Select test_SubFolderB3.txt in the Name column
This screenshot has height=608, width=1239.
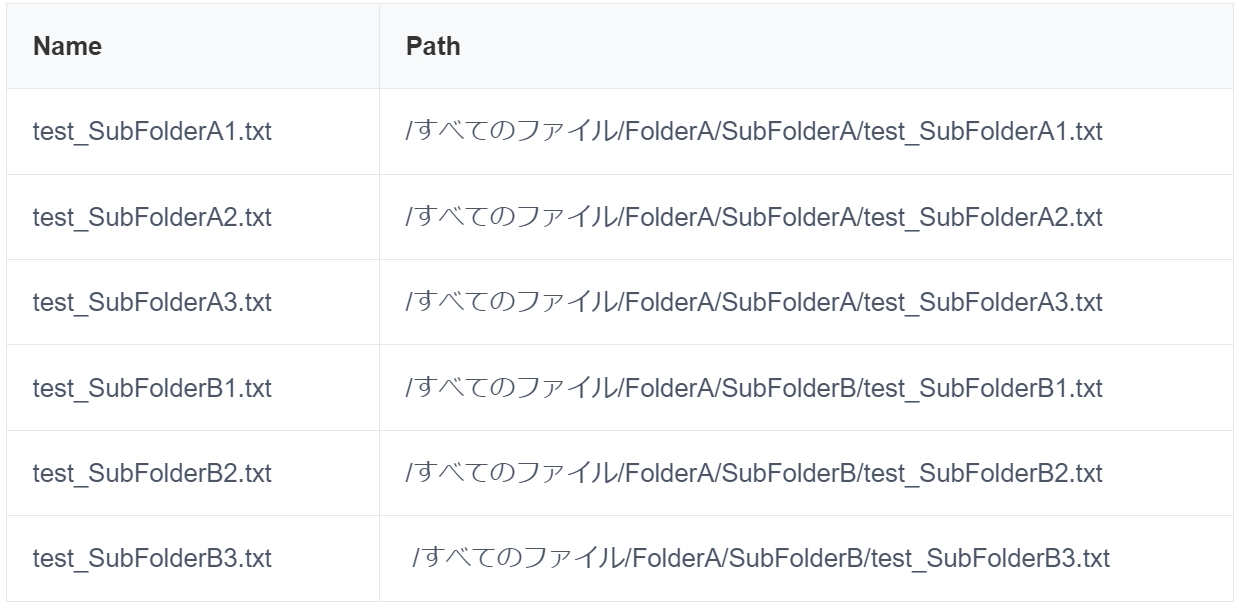[152, 558]
